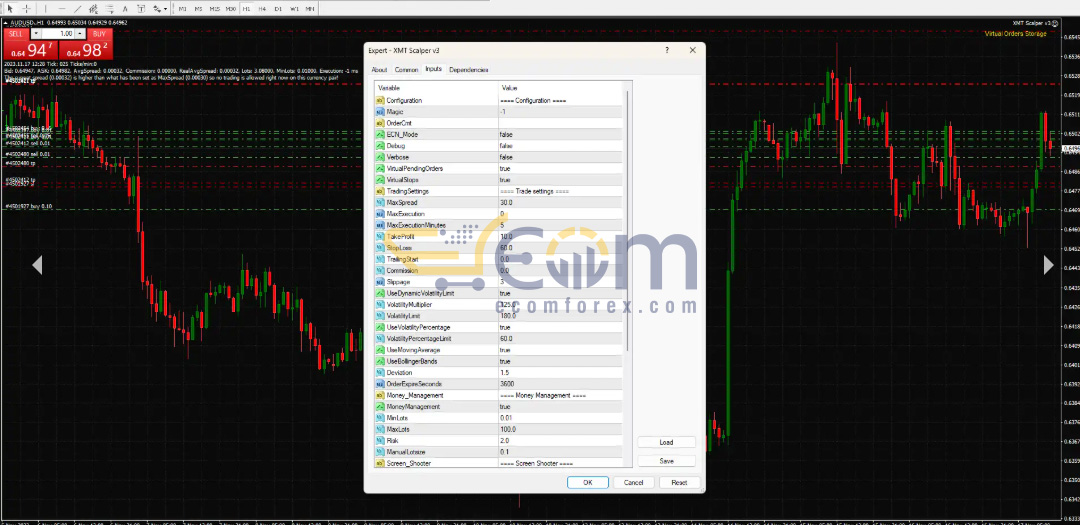
Task: Click the dialog help question mark
Action: [x=667, y=50]
